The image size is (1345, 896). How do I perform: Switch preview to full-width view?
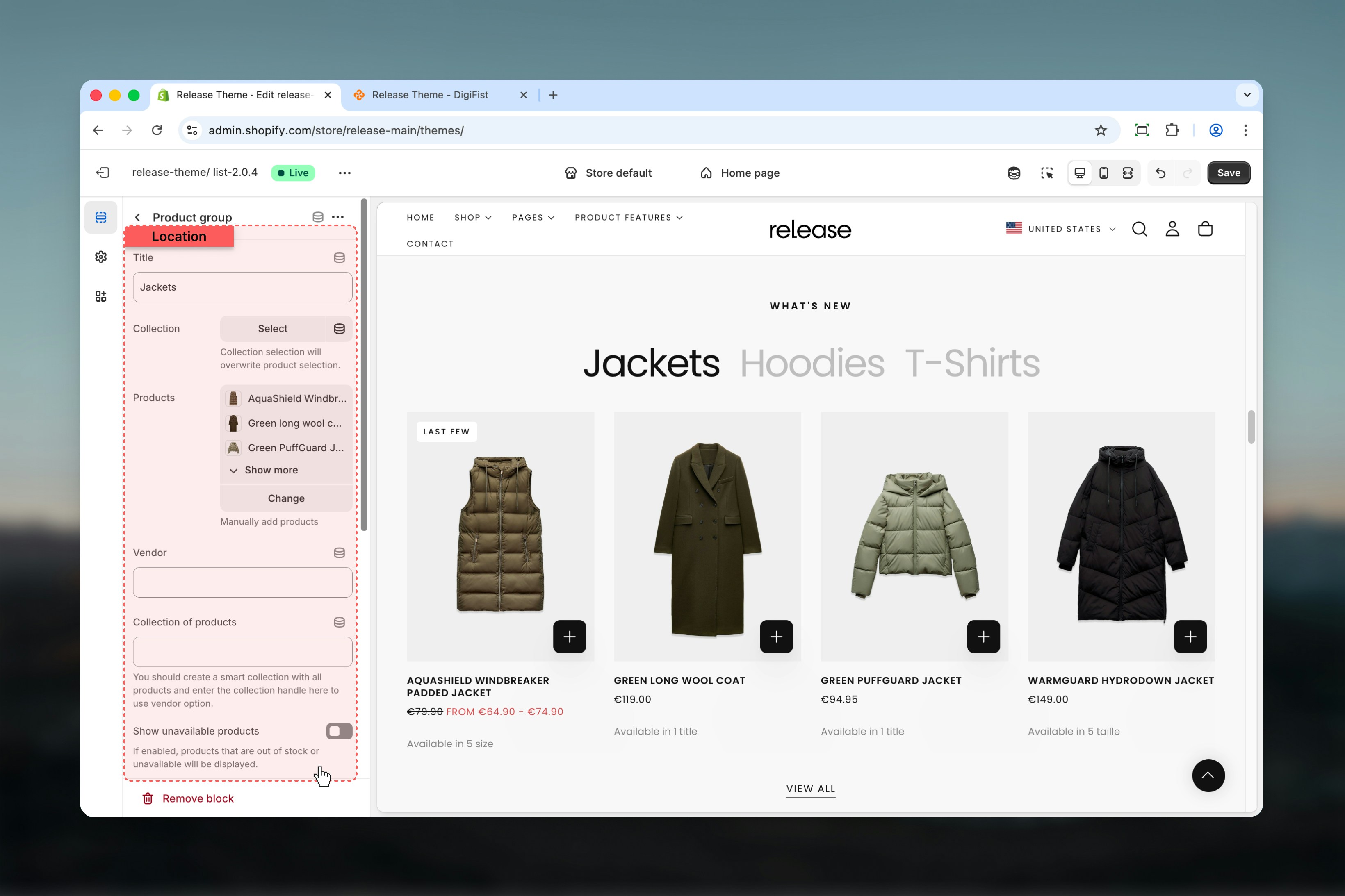tap(1127, 173)
